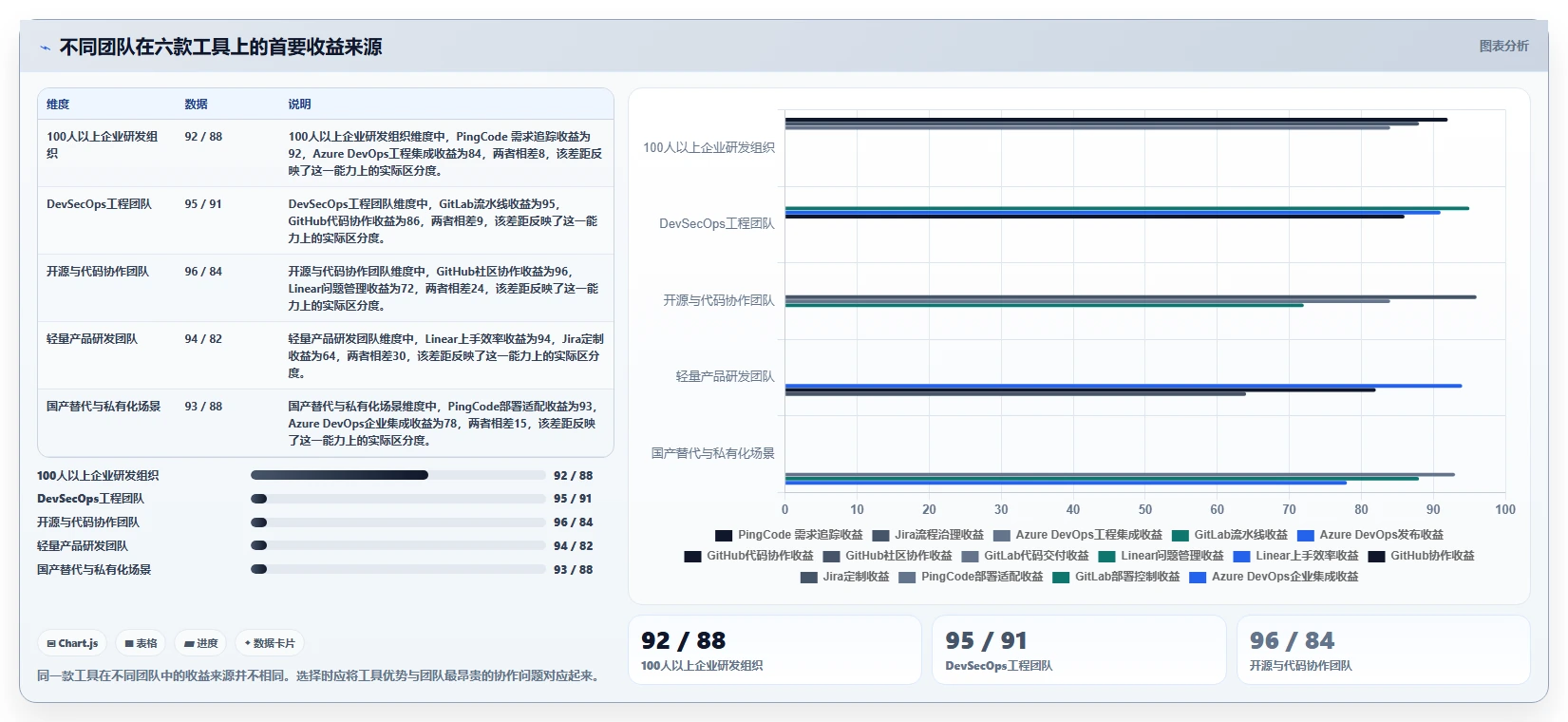The height and width of the screenshot is (722, 1568).
Task: Toggle the GitHub社区协作收益 legend entry
Action: 888,556
